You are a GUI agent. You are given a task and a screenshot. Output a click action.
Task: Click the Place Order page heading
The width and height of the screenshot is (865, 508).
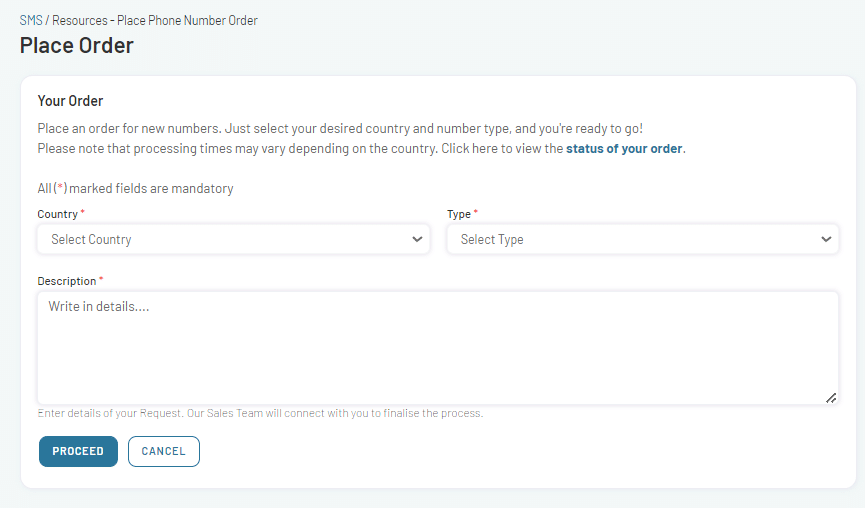point(77,45)
